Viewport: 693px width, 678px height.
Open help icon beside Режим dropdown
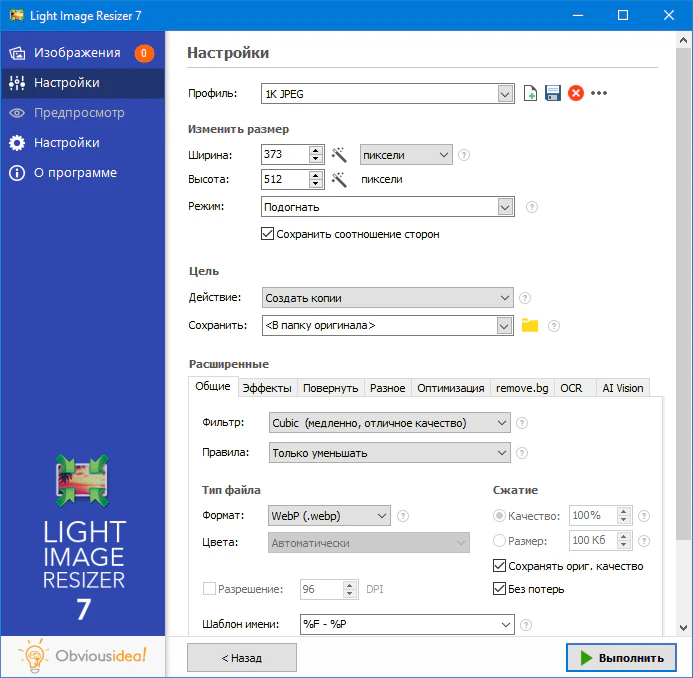pos(532,207)
